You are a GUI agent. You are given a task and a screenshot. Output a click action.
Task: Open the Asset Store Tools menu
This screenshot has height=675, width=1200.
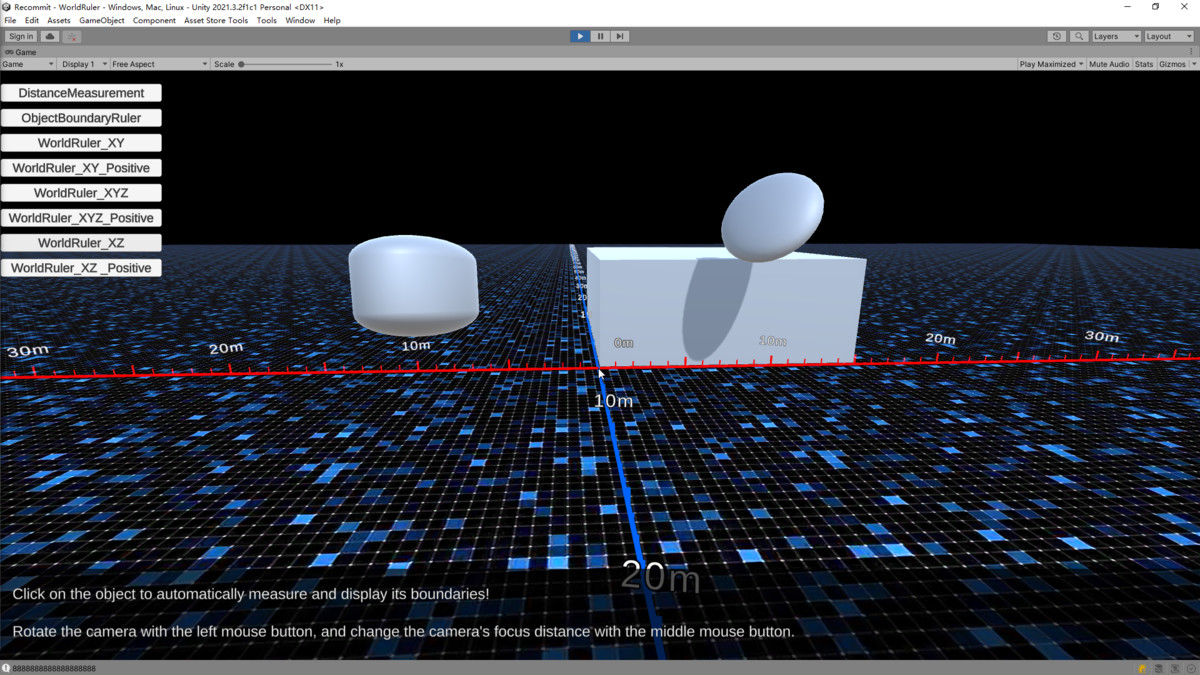point(216,20)
